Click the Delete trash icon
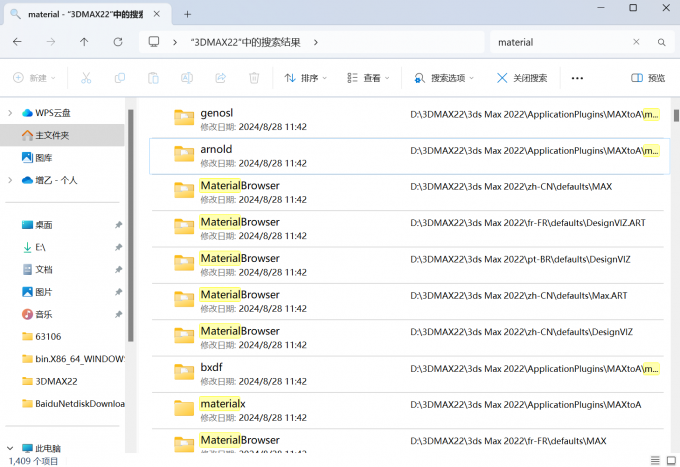This screenshot has height=467, width=680. (254, 78)
